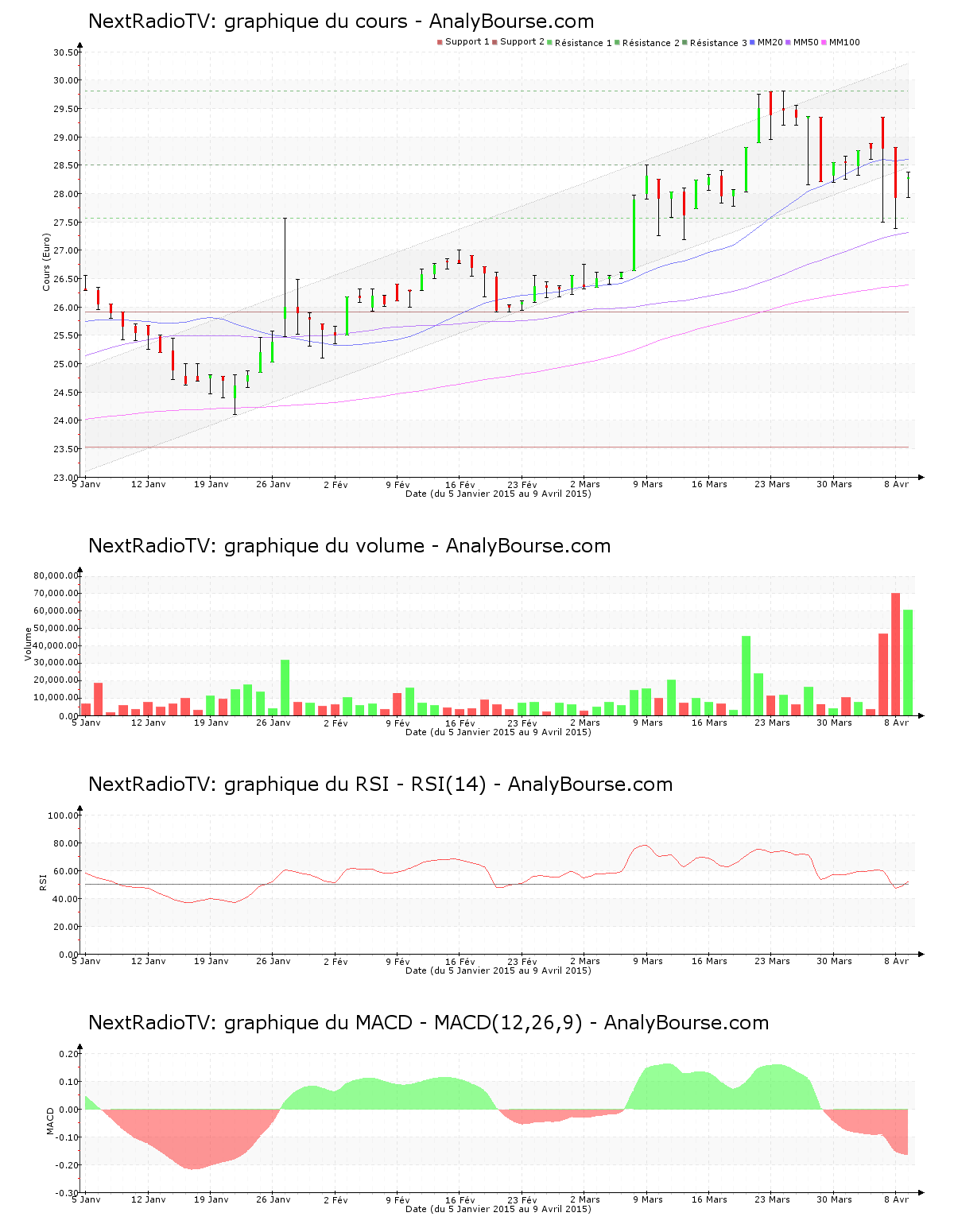Viewport: 954px width, 1232px height.
Task: Click '26 Janv' date on the price chart
Action: pyautogui.click(x=273, y=484)
